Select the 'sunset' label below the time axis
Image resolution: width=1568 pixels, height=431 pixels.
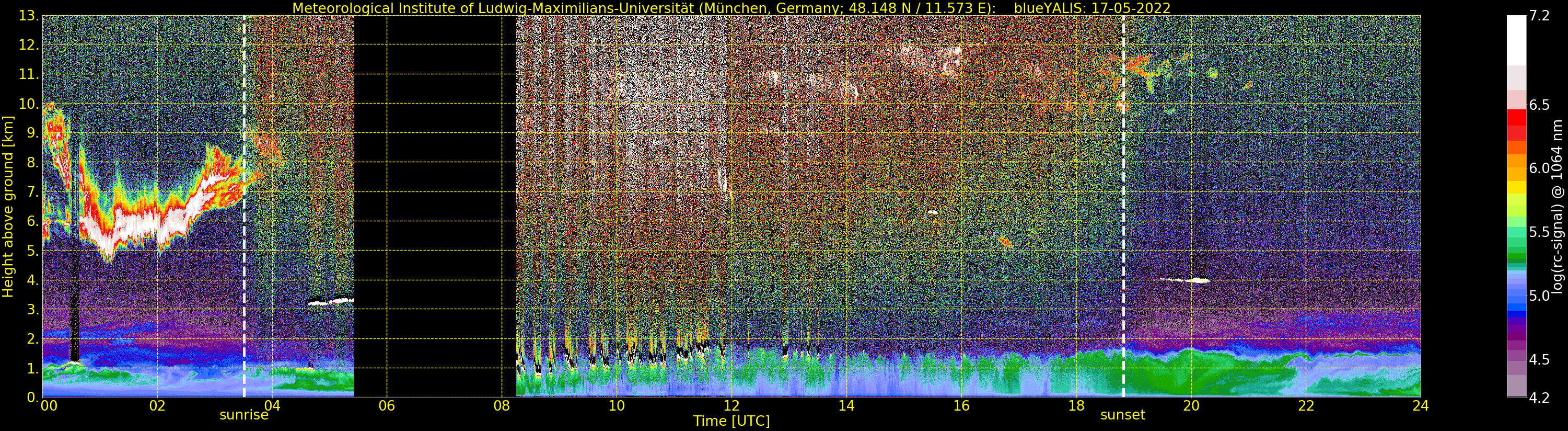[x=1122, y=415]
